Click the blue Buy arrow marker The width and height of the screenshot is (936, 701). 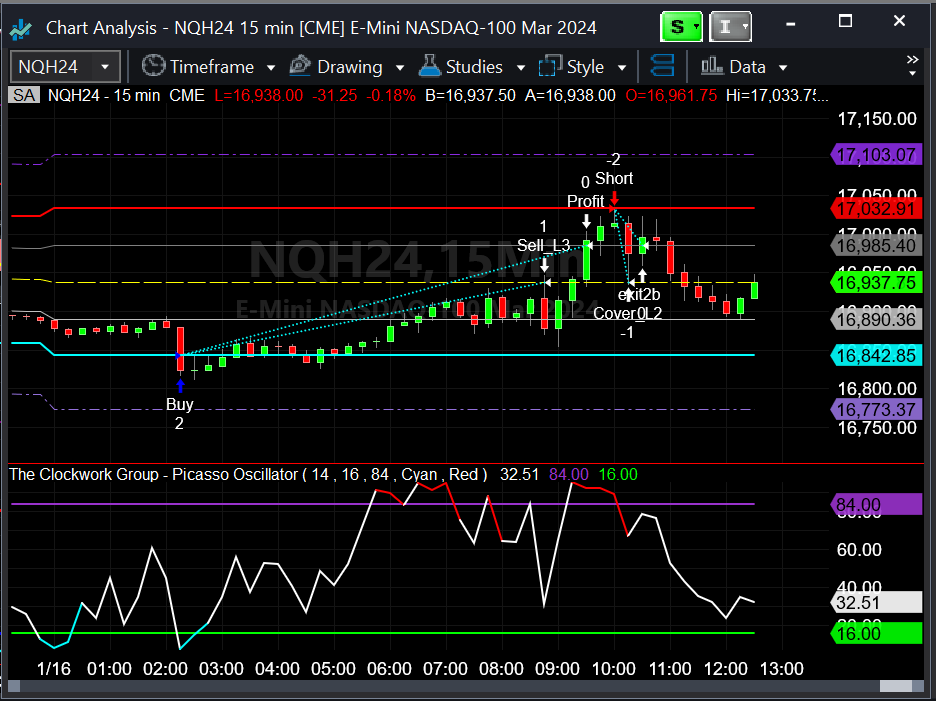[x=180, y=385]
